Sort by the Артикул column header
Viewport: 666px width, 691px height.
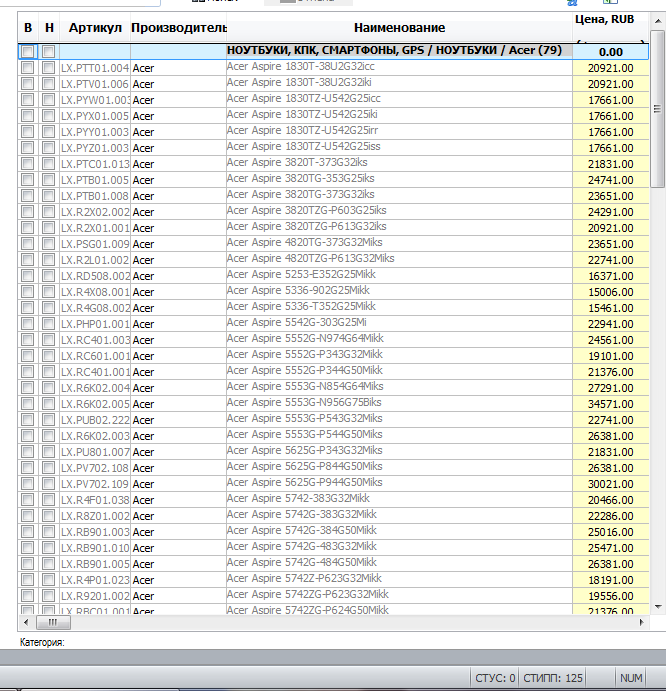(95, 28)
